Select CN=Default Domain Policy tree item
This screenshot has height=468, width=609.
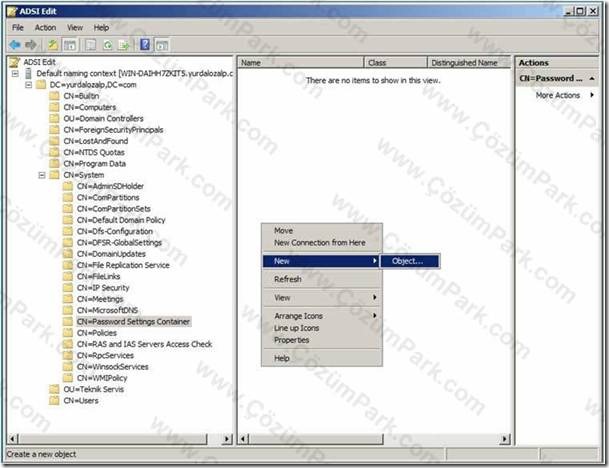point(121,220)
